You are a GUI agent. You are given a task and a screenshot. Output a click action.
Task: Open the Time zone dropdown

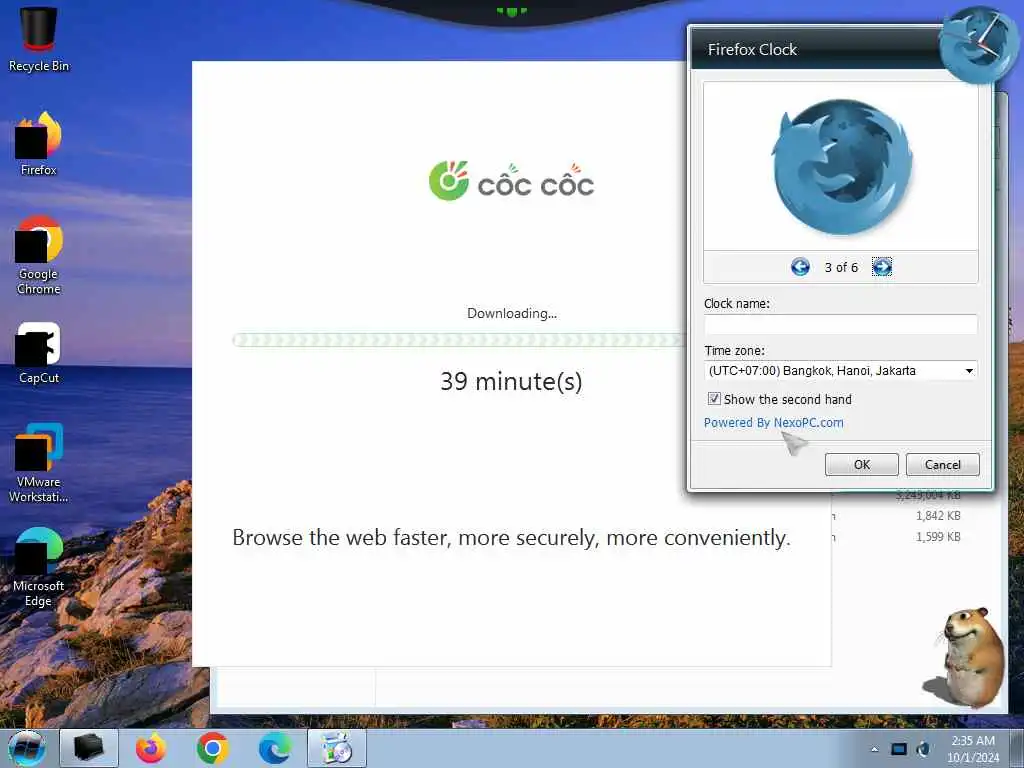840,370
